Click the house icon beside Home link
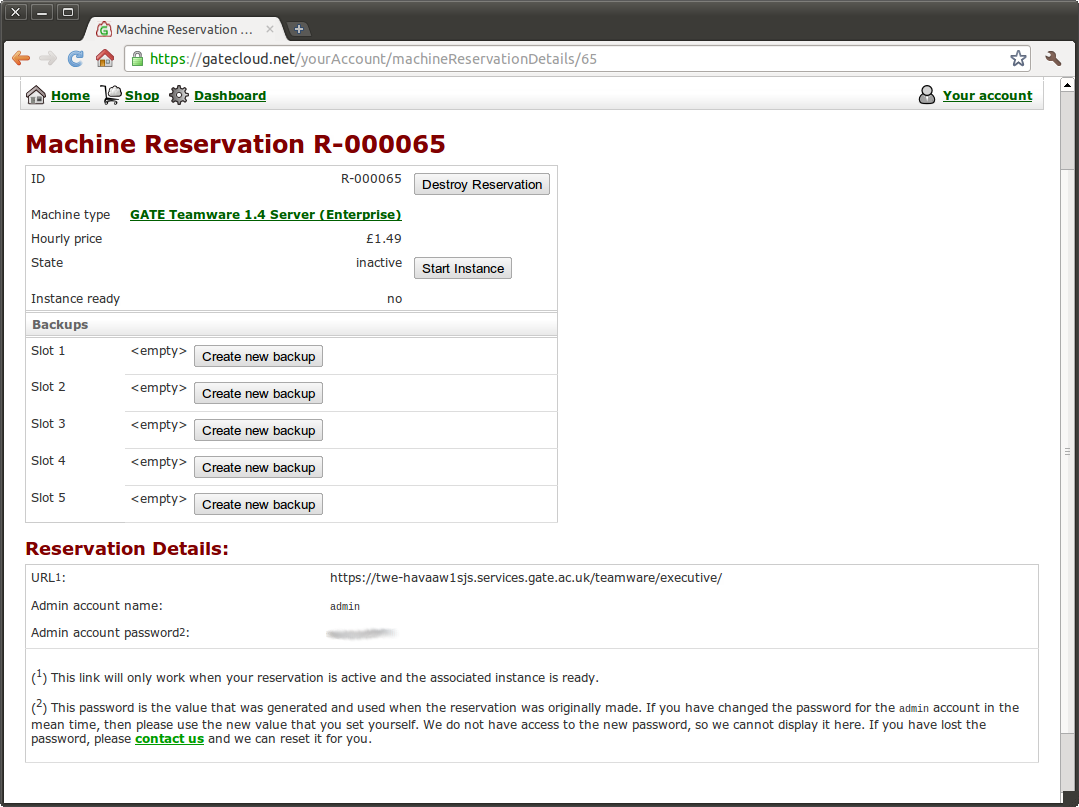1079x807 pixels. click(36, 95)
